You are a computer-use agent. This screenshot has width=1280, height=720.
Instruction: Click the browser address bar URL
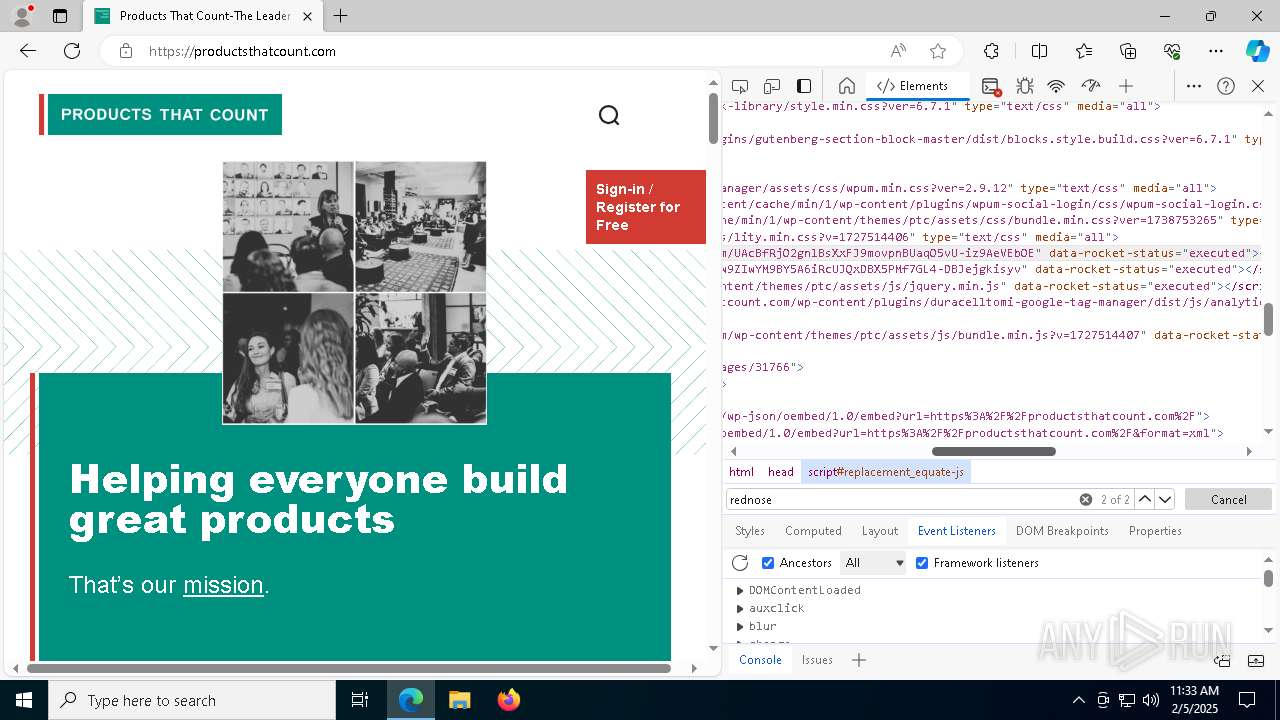[242, 51]
